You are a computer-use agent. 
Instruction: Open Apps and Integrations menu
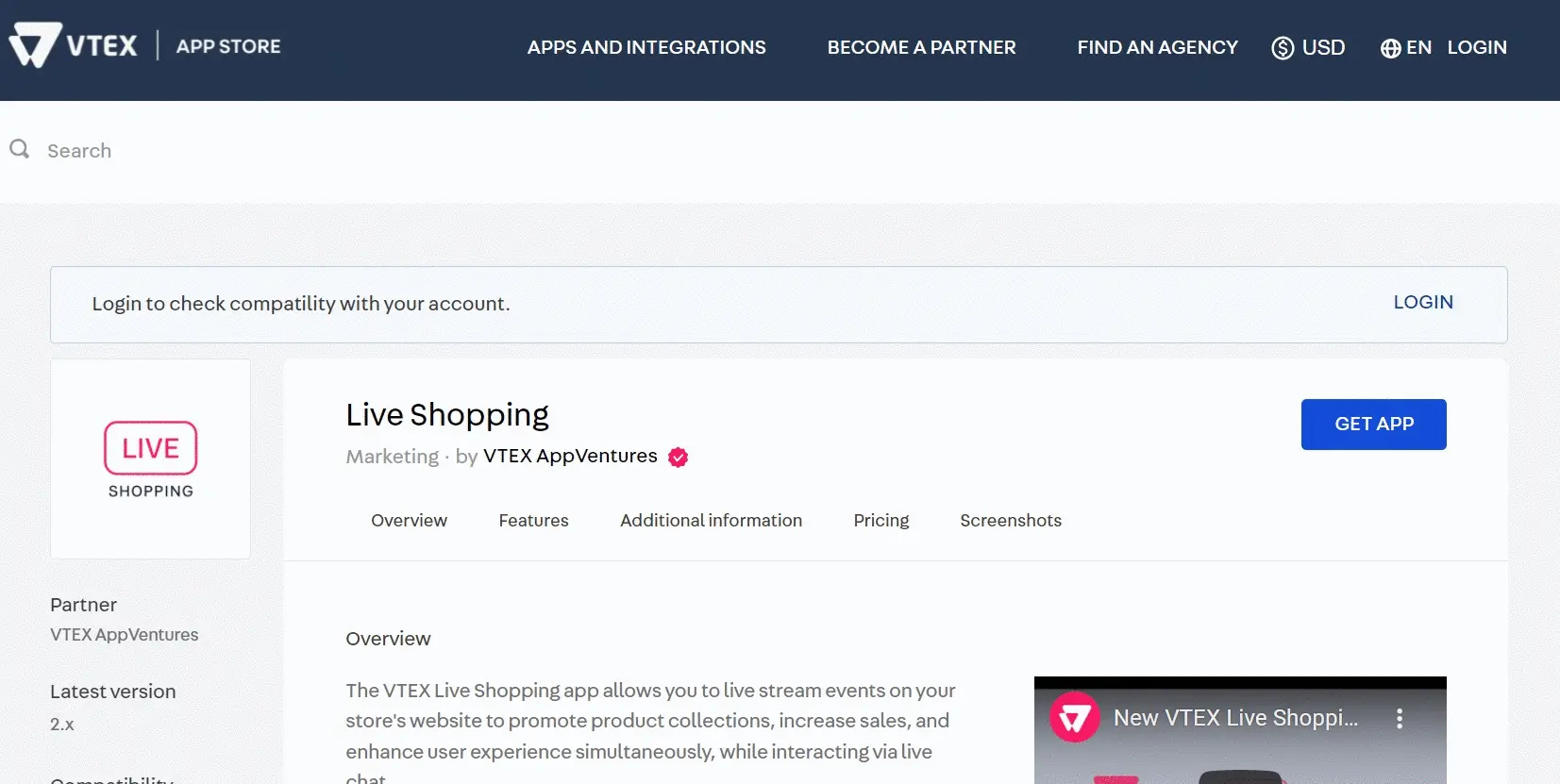646,48
